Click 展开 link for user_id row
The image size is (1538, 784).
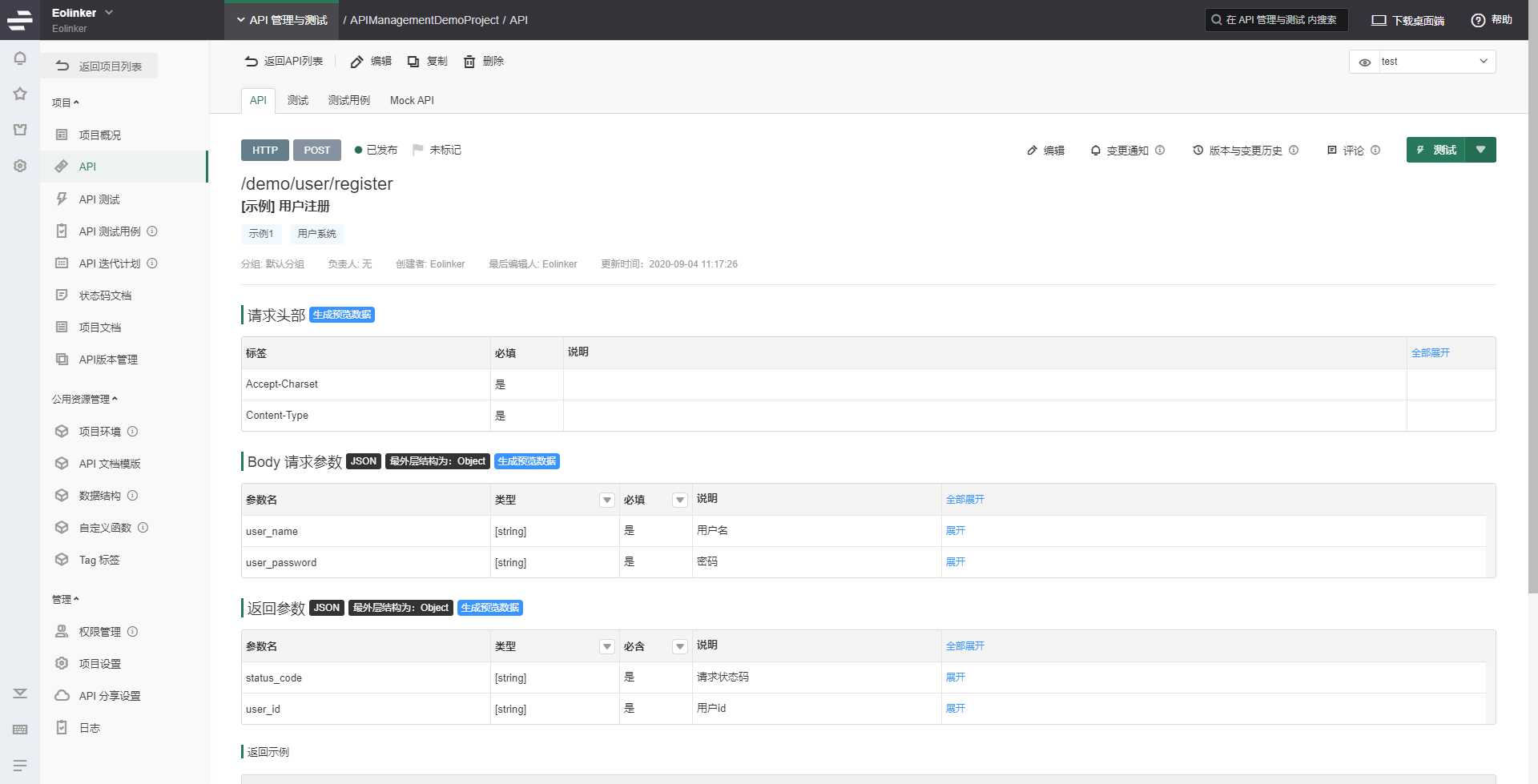coord(956,709)
